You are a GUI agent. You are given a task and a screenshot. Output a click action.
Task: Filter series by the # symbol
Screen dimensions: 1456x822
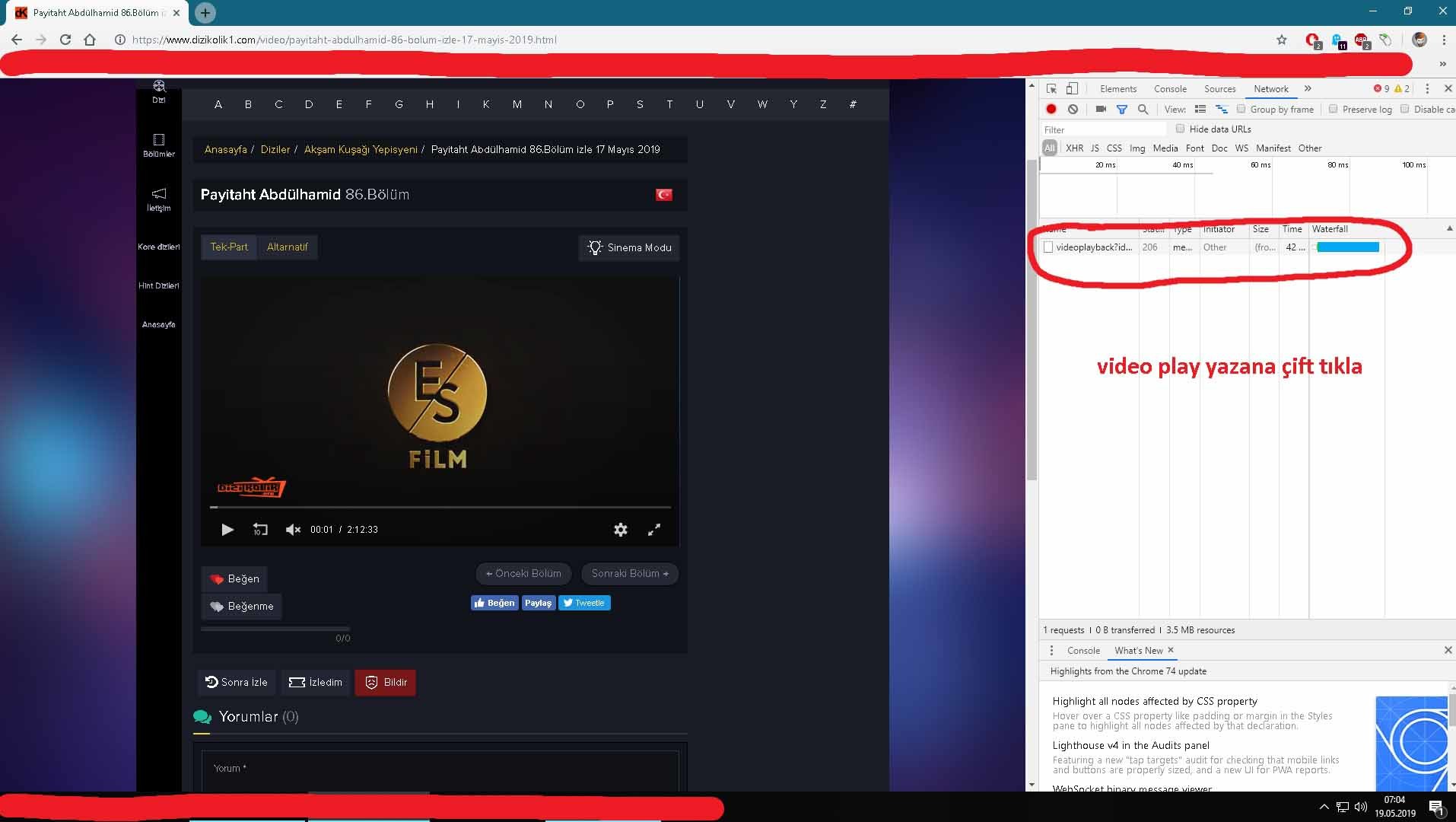pos(853,104)
